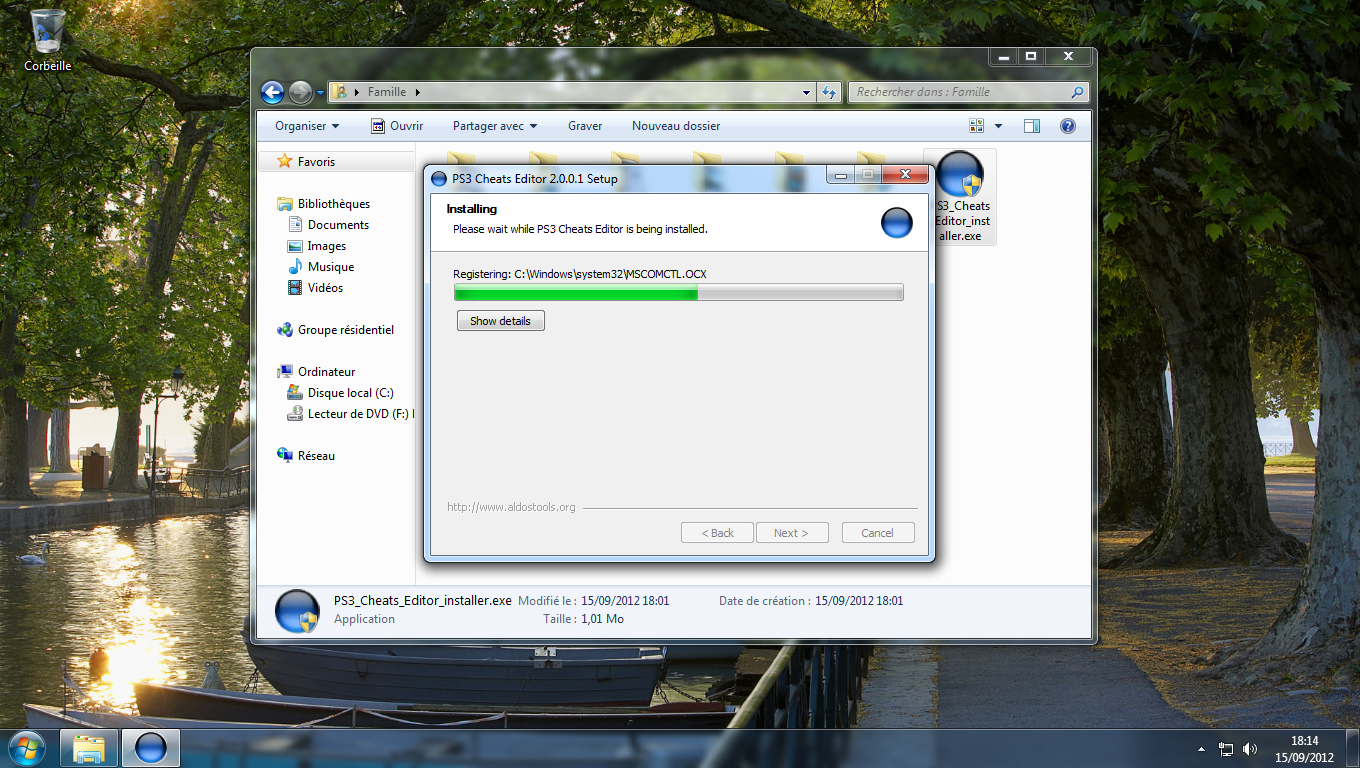Open the Organiser menu
This screenshot has width=1360, height=768.
[x=307, y=126]
